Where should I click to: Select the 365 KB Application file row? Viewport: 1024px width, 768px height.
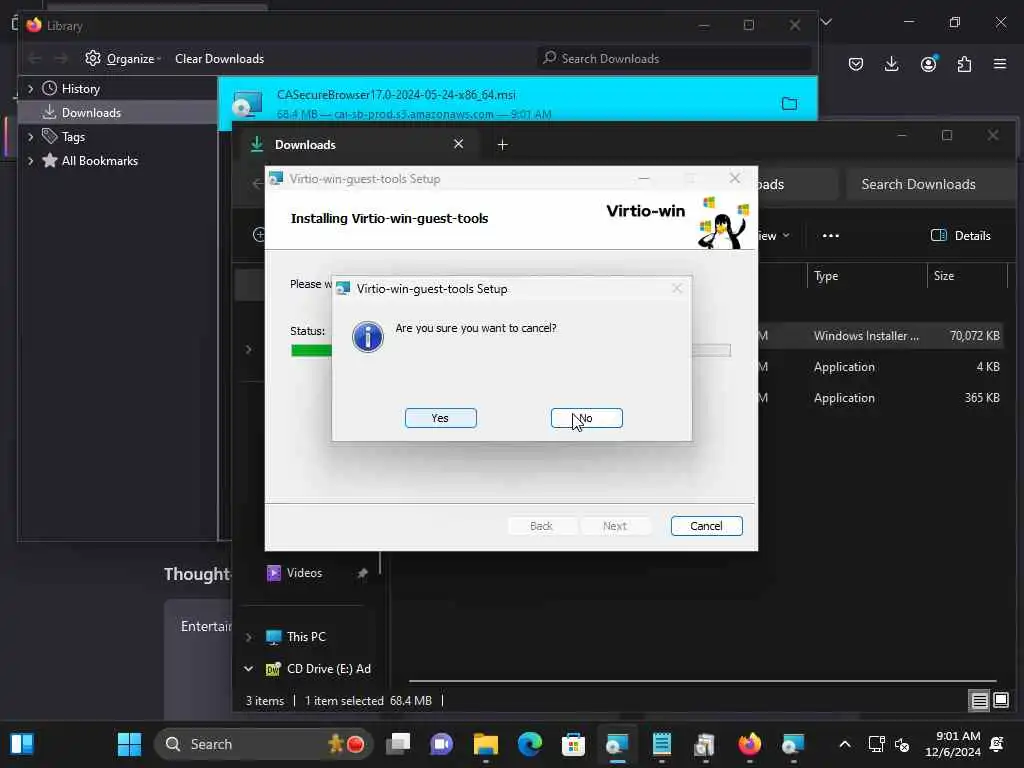coord(880,398)
